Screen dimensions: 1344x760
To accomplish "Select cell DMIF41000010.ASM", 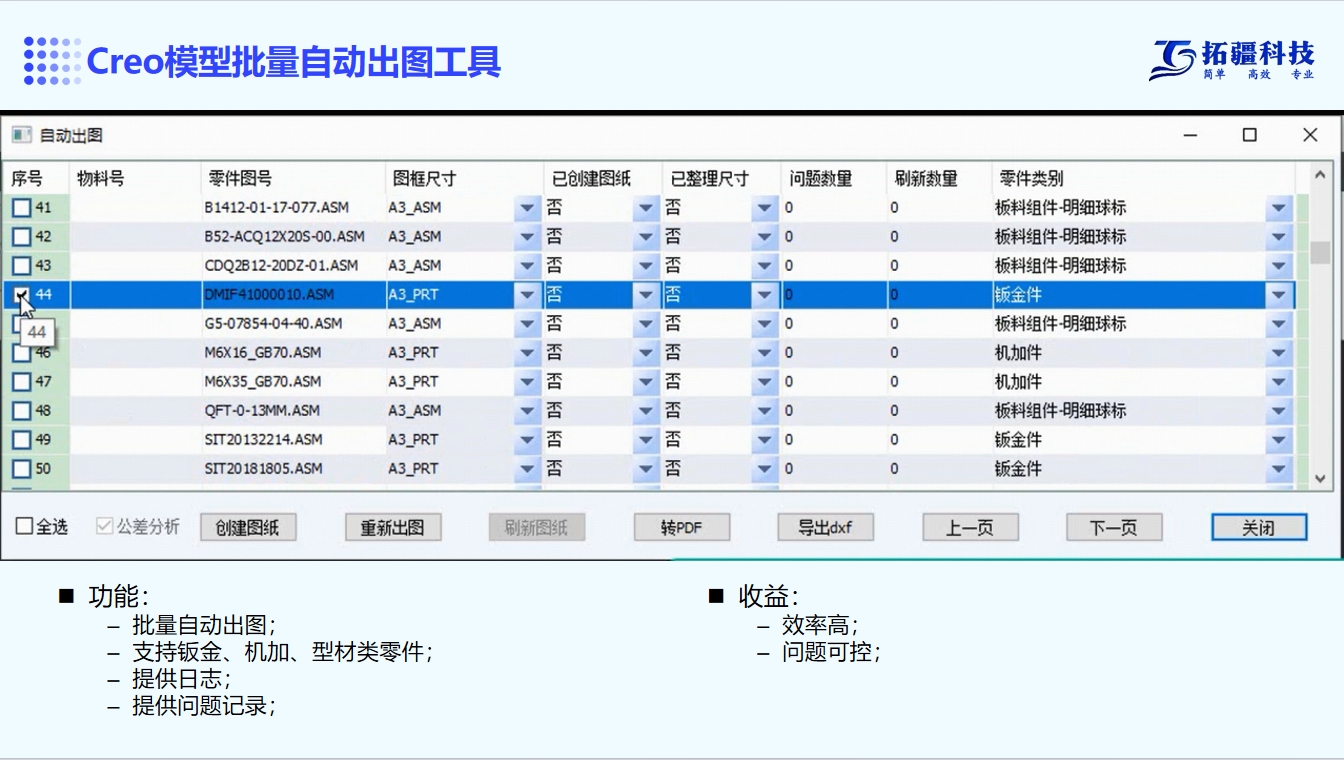I will [294, 295].
